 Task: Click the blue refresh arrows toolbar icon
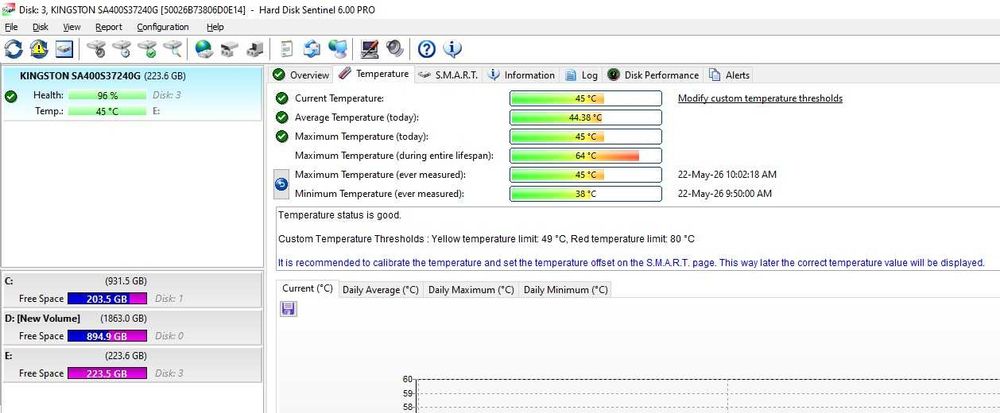click(x=13, y=49)
